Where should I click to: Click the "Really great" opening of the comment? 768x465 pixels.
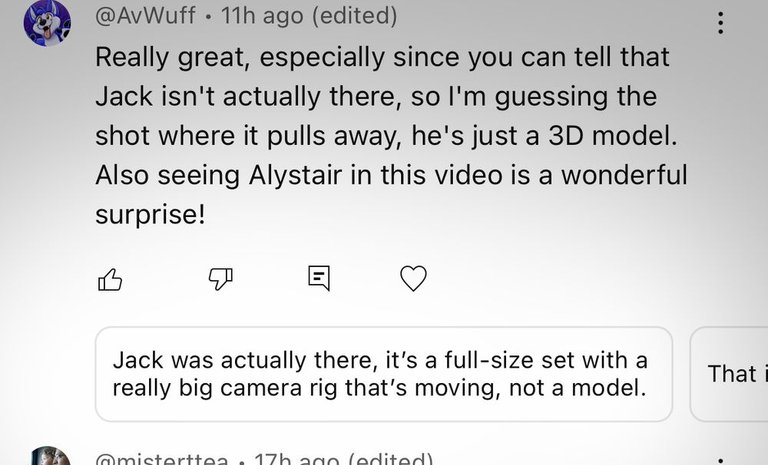click(171, 57)
